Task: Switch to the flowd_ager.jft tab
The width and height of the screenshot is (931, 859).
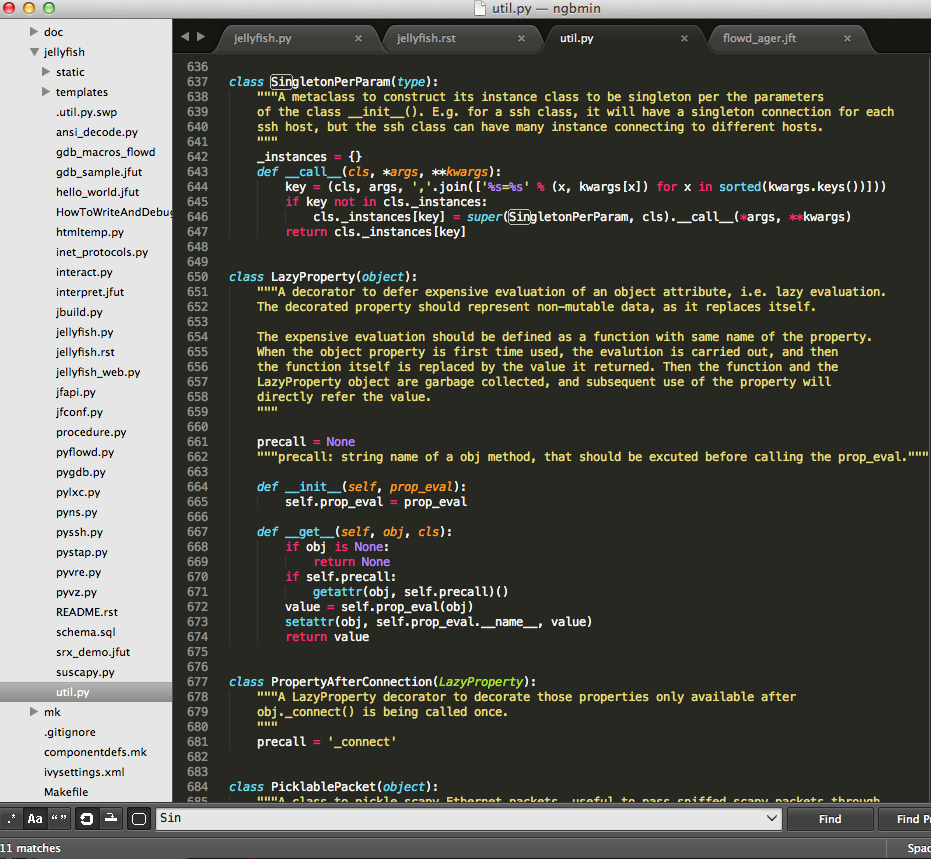Action: pos(759,39)
